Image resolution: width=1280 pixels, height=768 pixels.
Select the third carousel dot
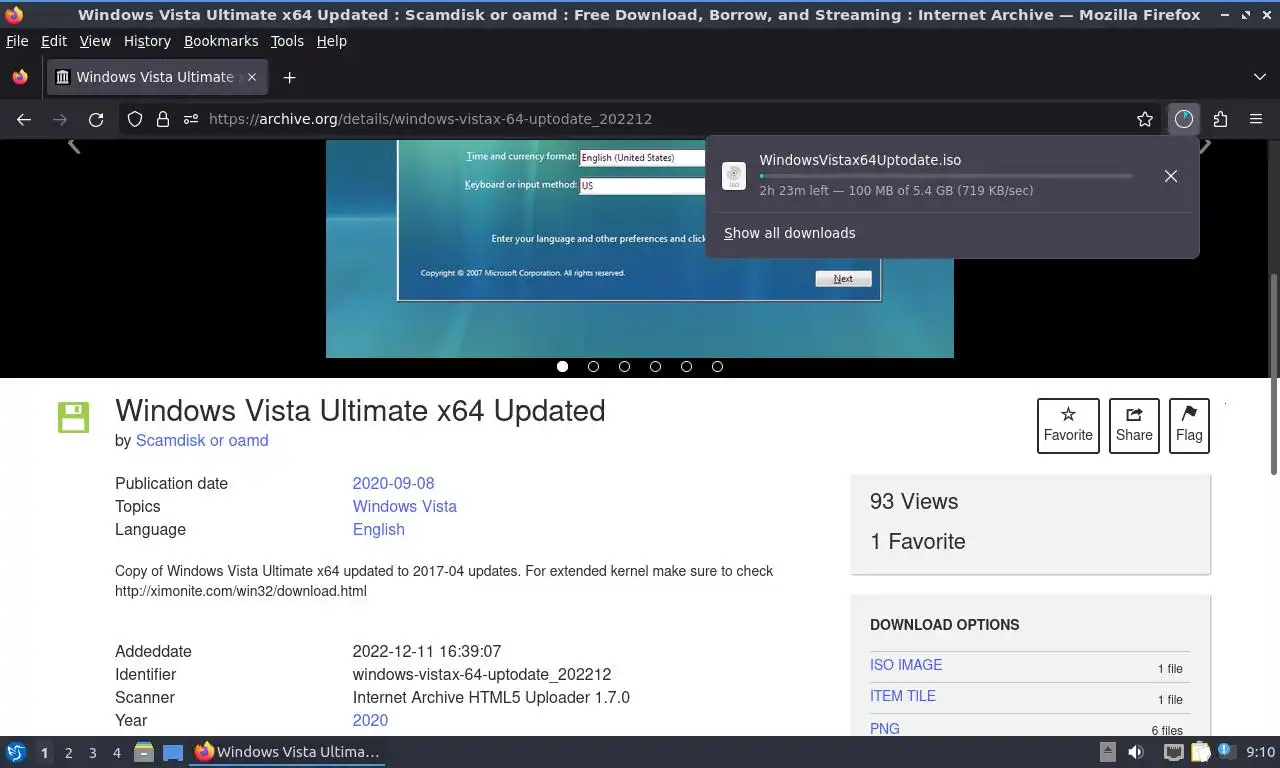[624, 367]
